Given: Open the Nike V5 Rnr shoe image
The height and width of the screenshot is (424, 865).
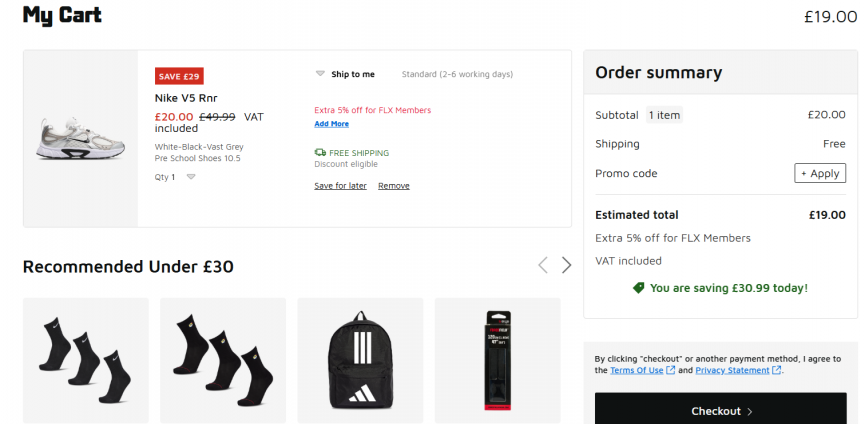Looking at the screenshot, I should 81,138.
